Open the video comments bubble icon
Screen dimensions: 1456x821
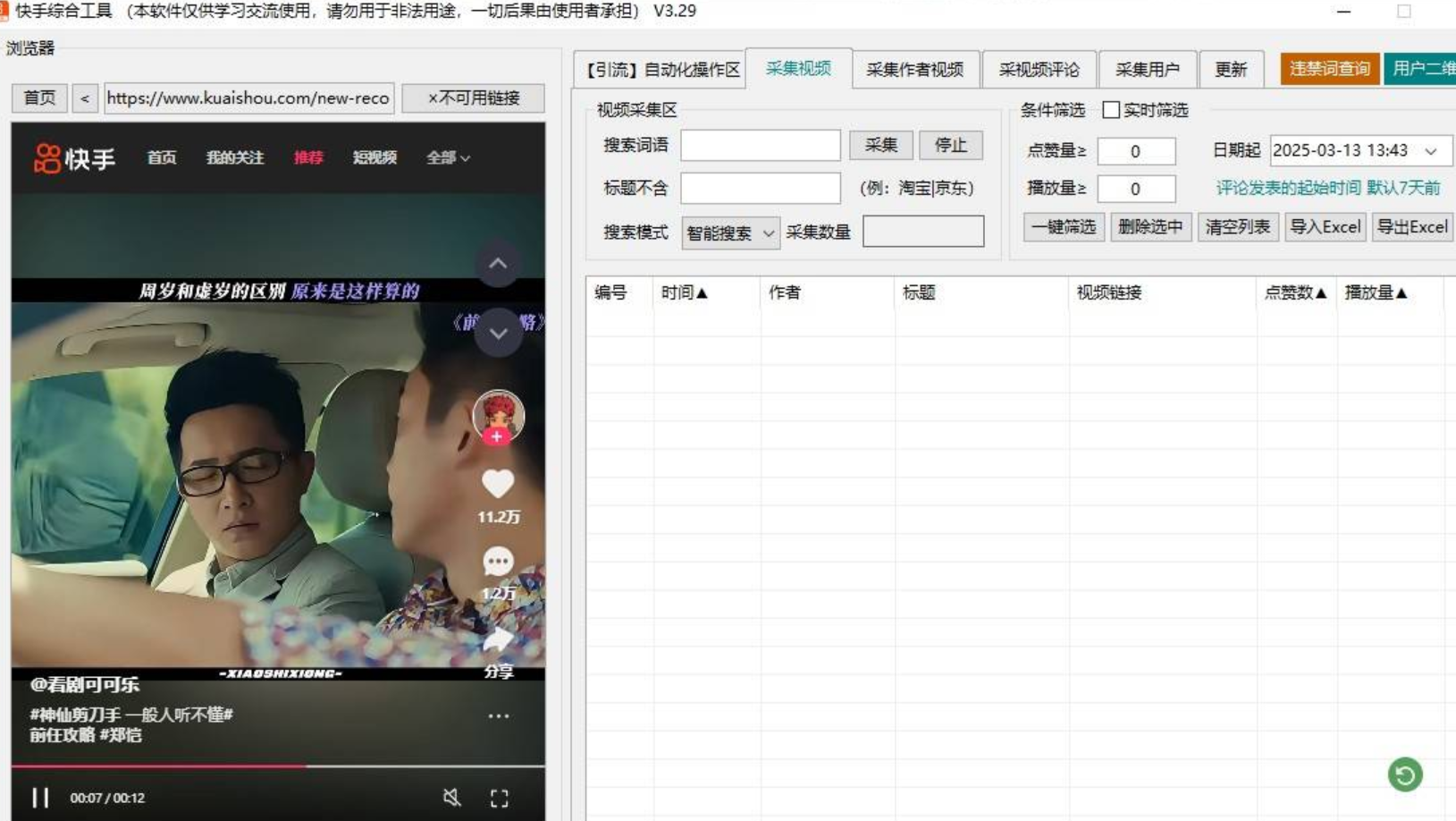[x=500, y=559]
